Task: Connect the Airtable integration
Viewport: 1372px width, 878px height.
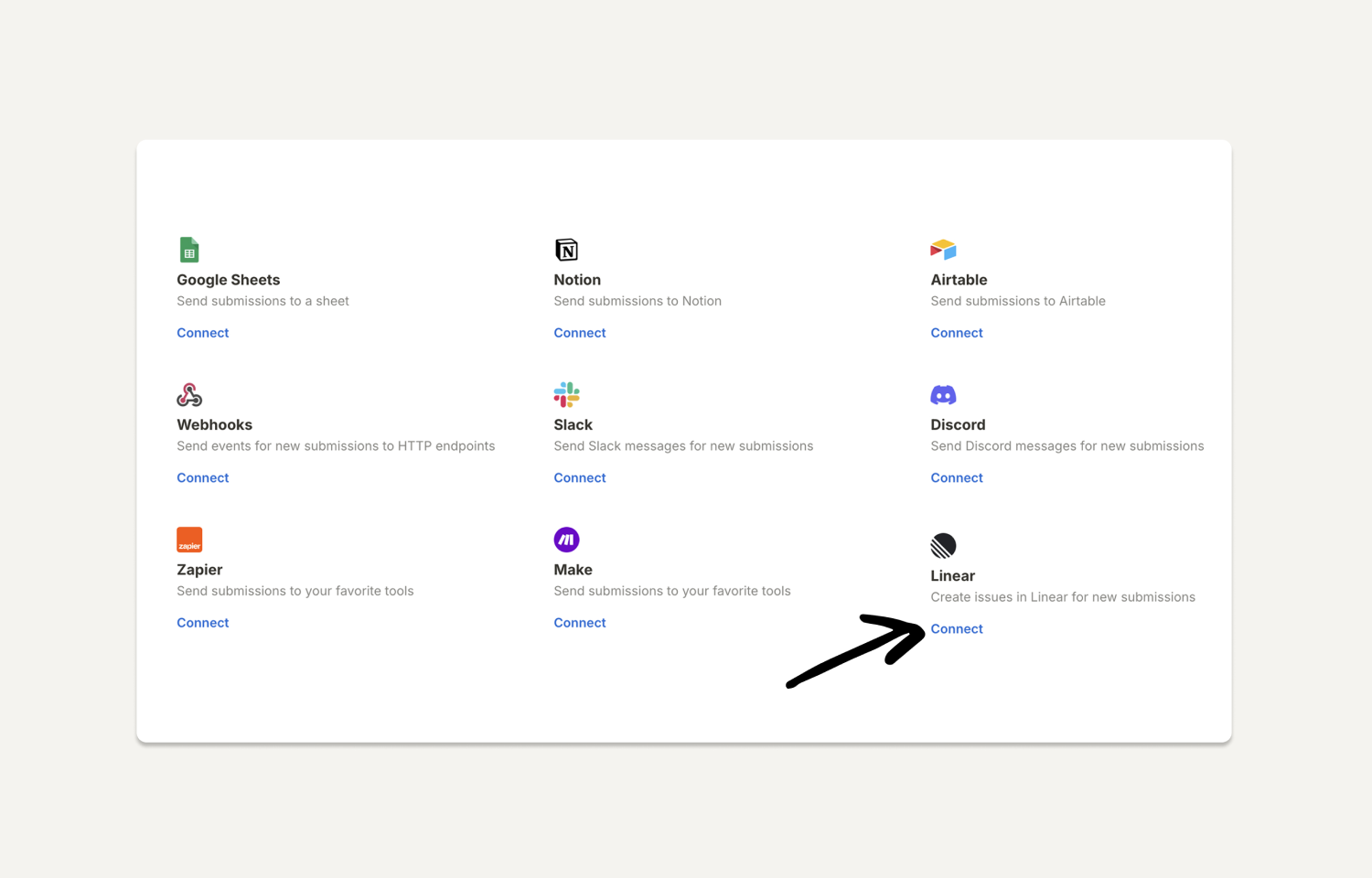Action: [x=956, y=333]
